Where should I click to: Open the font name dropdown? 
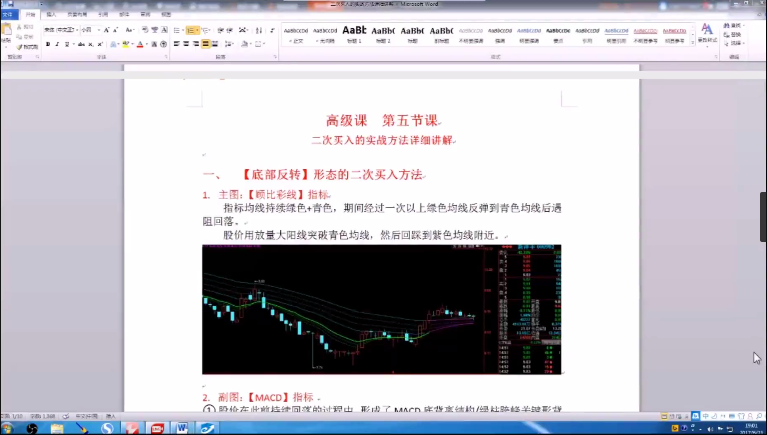tap(77, 30)
